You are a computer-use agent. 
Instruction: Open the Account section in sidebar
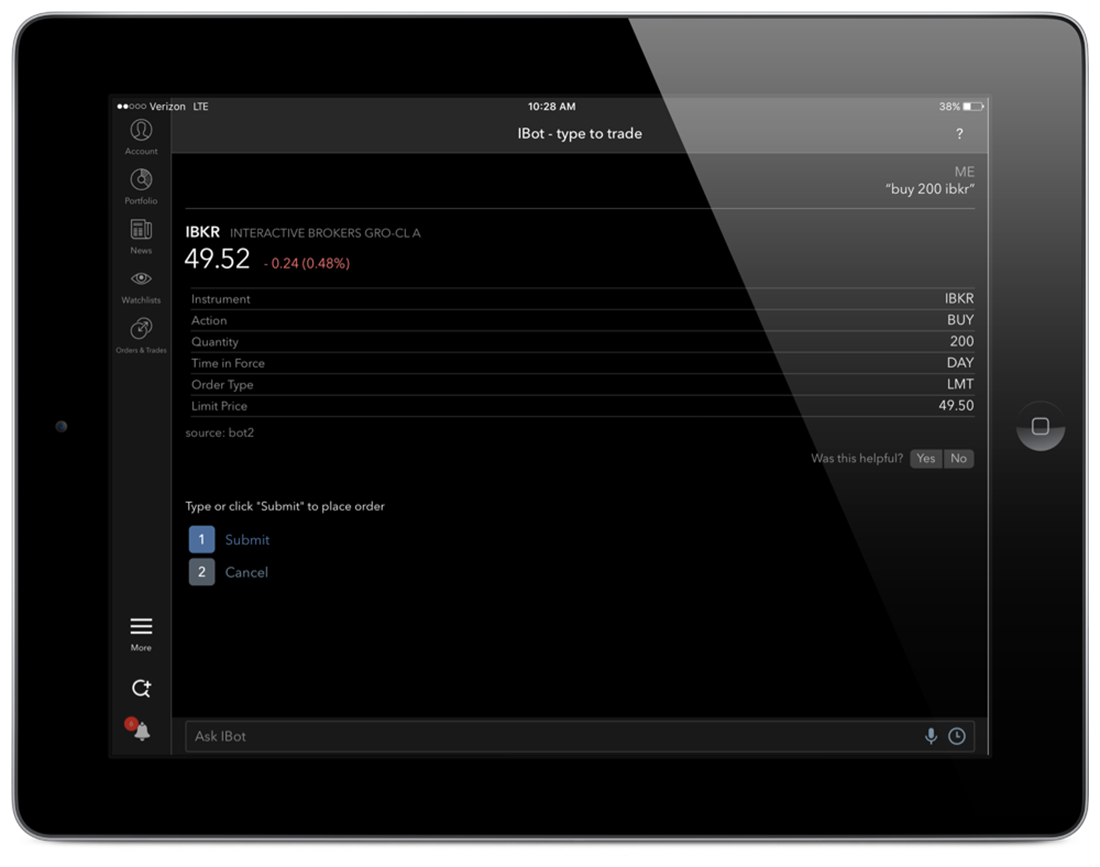coord(141,137)
